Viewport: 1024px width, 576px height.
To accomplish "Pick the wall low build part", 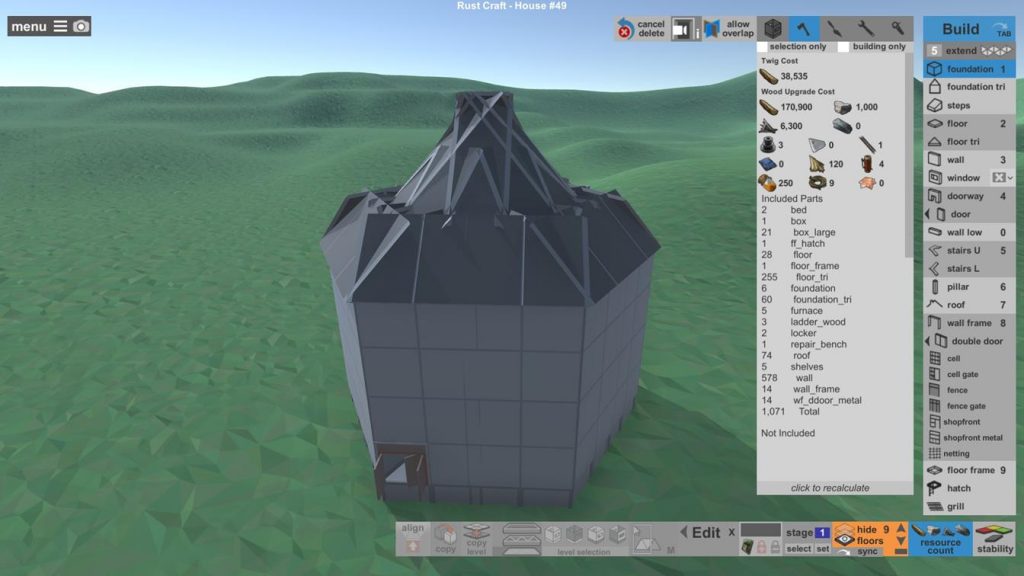I will [x=969, y=232].
